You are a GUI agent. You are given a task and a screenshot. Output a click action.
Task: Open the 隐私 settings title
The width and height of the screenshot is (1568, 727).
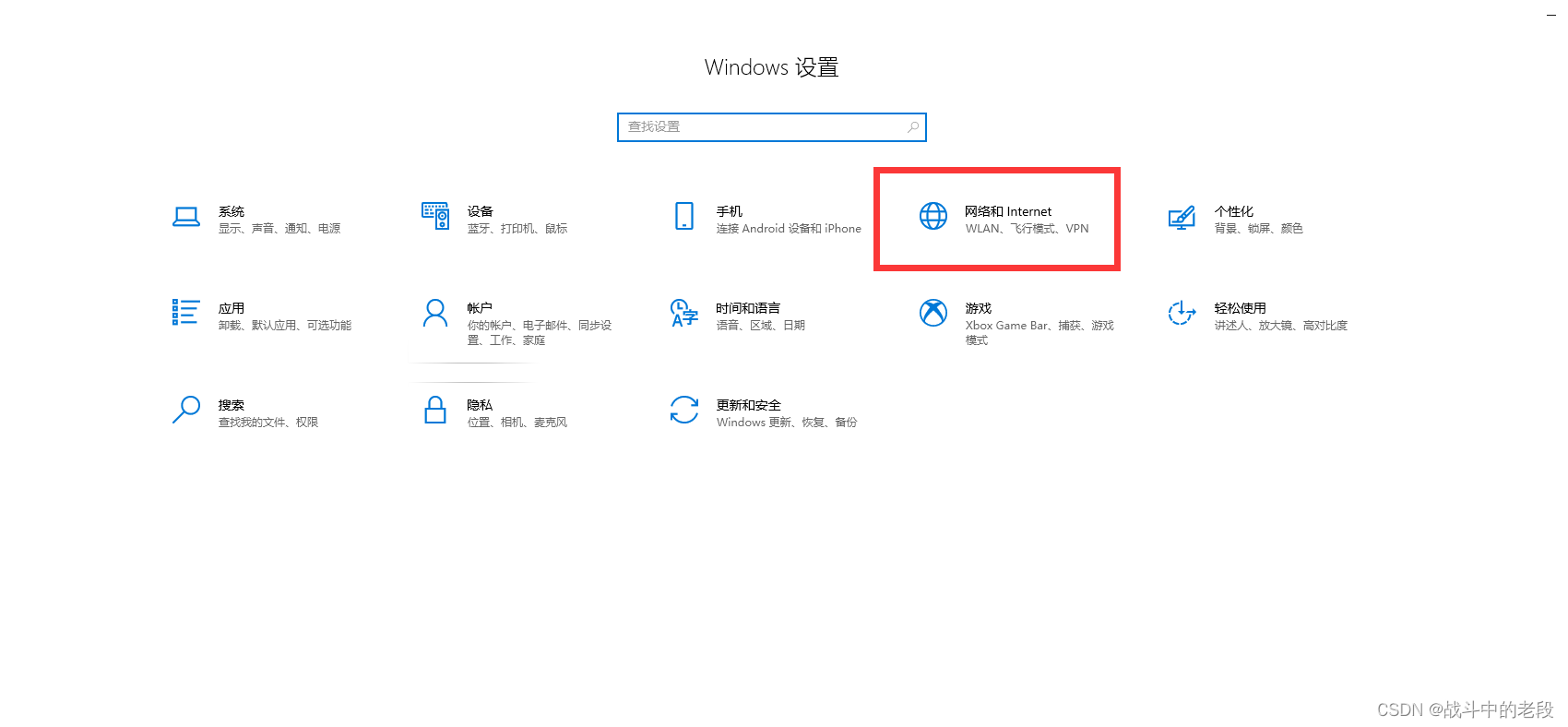pos(481,405)
